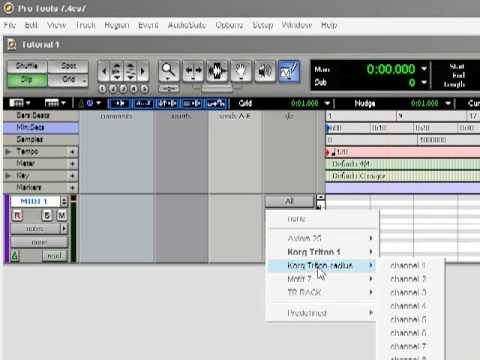Recall zoom preset 4
This screenshot has width=480, height=360.
134,89
